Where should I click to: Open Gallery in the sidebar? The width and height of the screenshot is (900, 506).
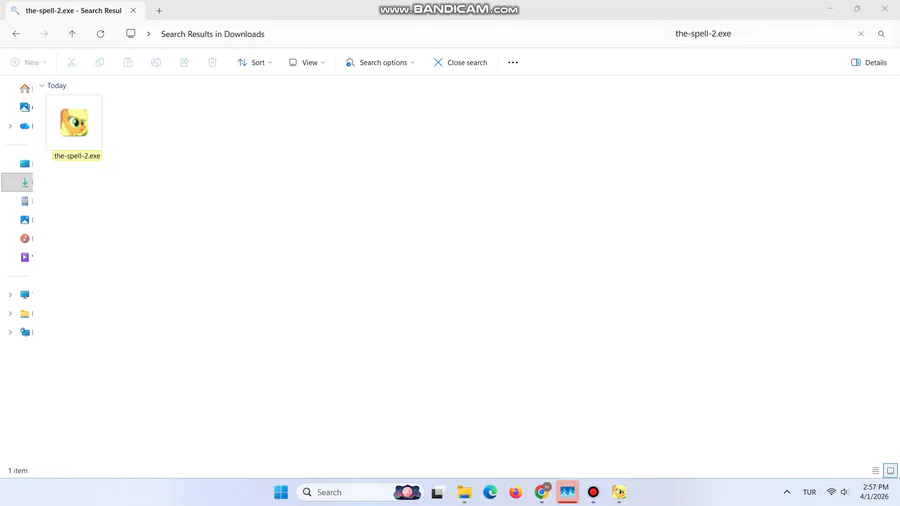(25, 107)
